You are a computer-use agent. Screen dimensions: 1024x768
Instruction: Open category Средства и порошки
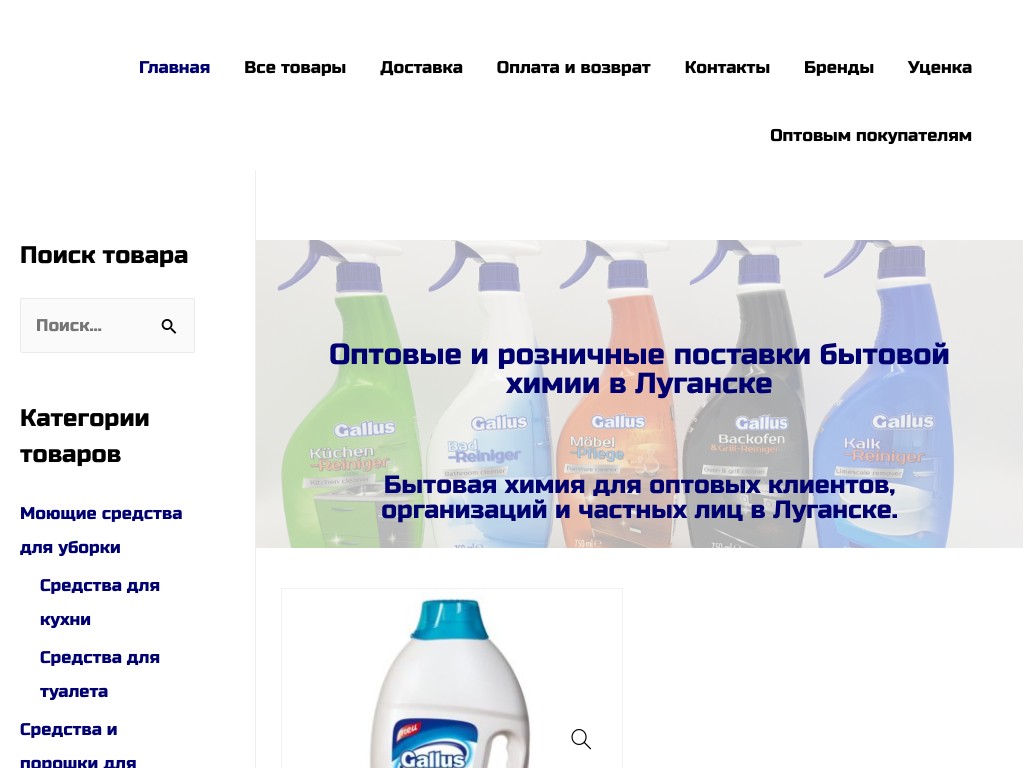click(x=78, y=744)
